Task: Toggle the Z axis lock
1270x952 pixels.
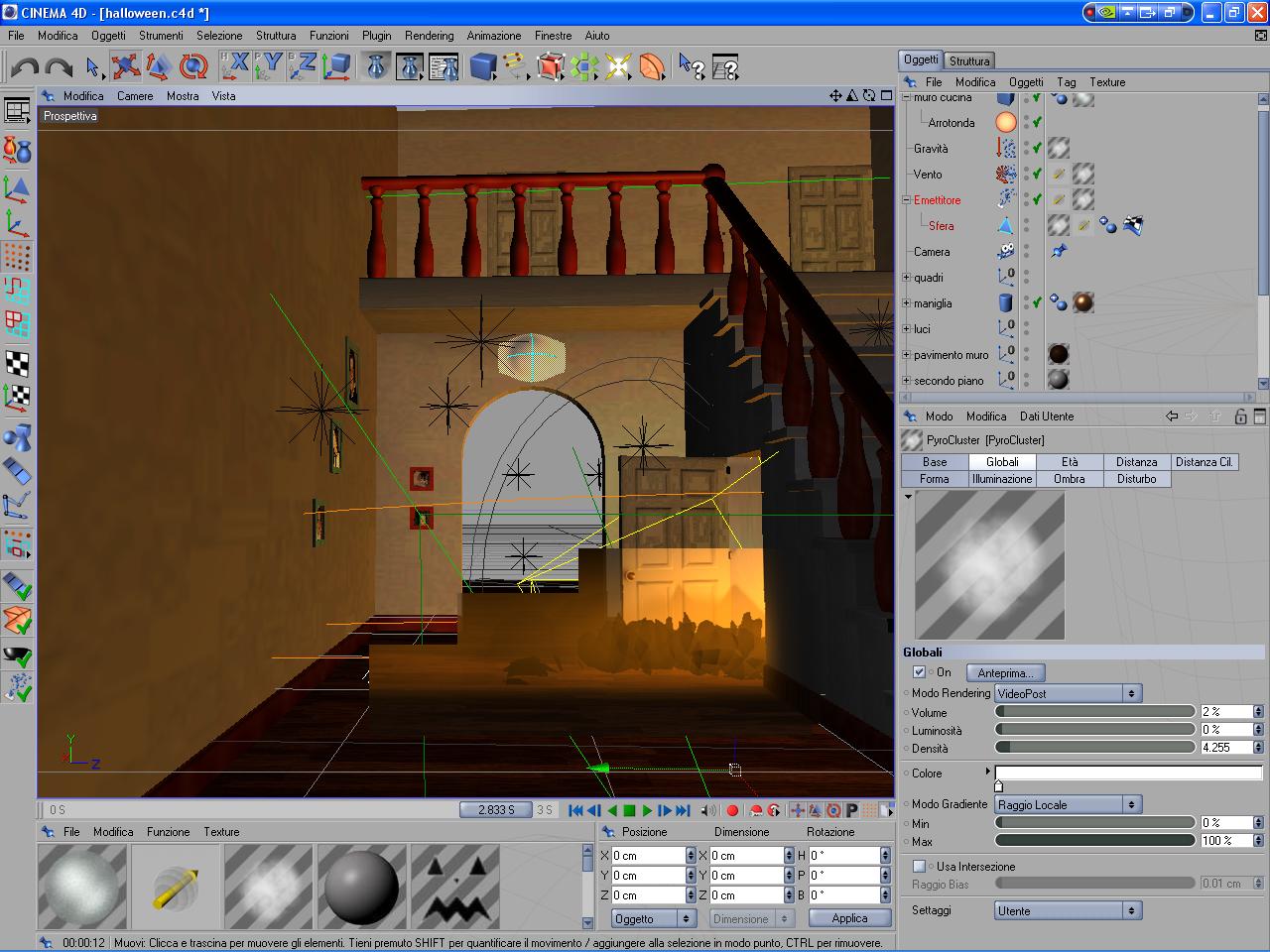Action: click(304, 66)
